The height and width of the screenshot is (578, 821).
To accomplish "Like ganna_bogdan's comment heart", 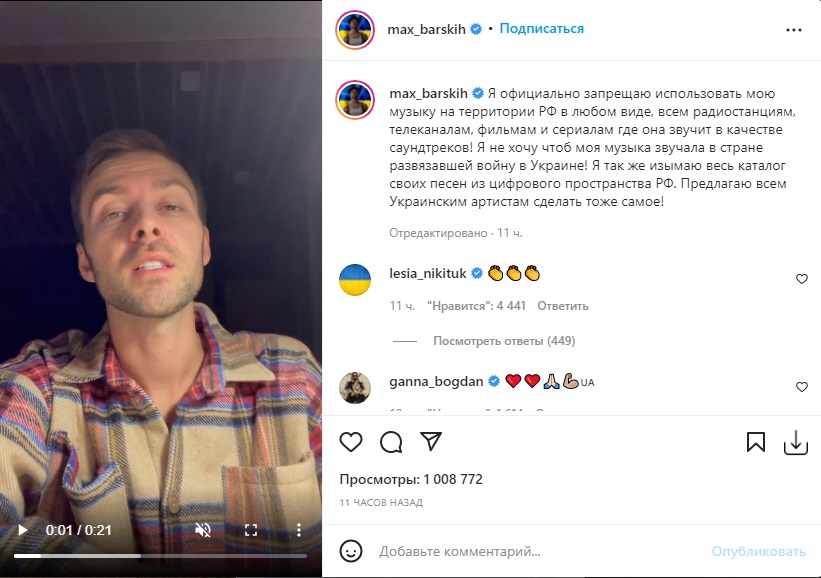I will click(802, 387).
